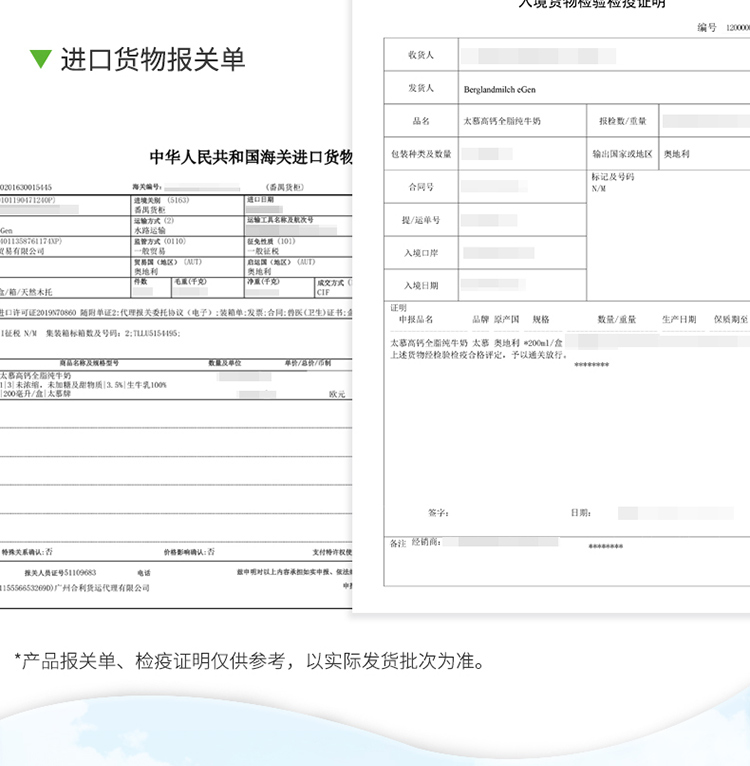Click the 数量/重量 column header
This screenshot has height=766, width=750.
point(617,319)
